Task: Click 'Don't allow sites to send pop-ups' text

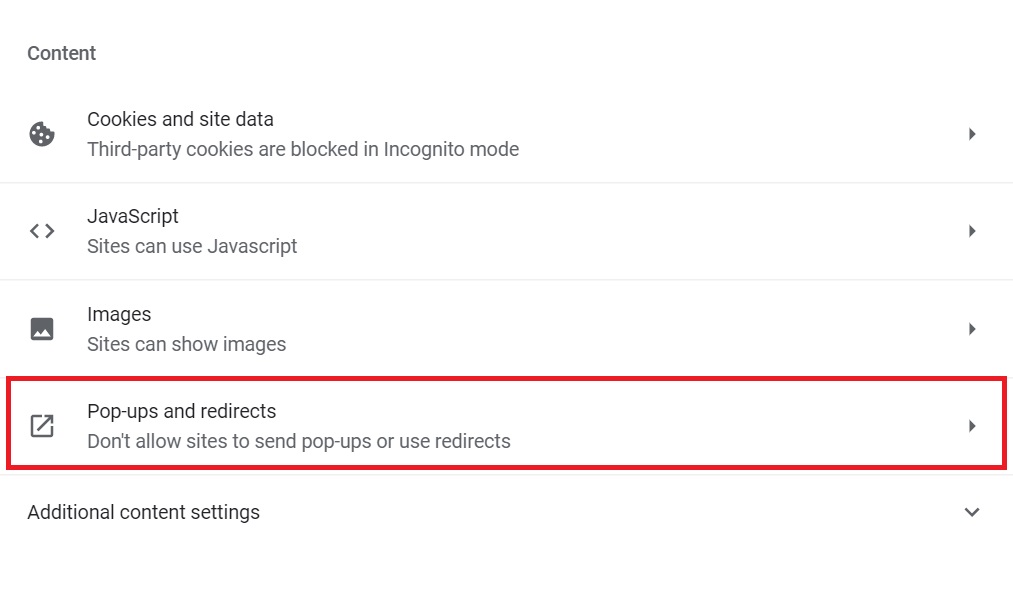Action: 298,441
